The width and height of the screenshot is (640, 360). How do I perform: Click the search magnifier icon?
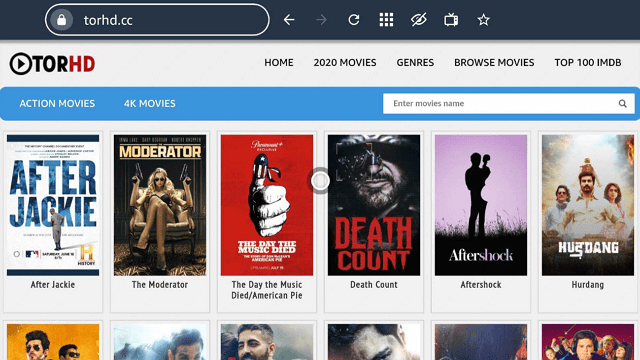(622, 104)
